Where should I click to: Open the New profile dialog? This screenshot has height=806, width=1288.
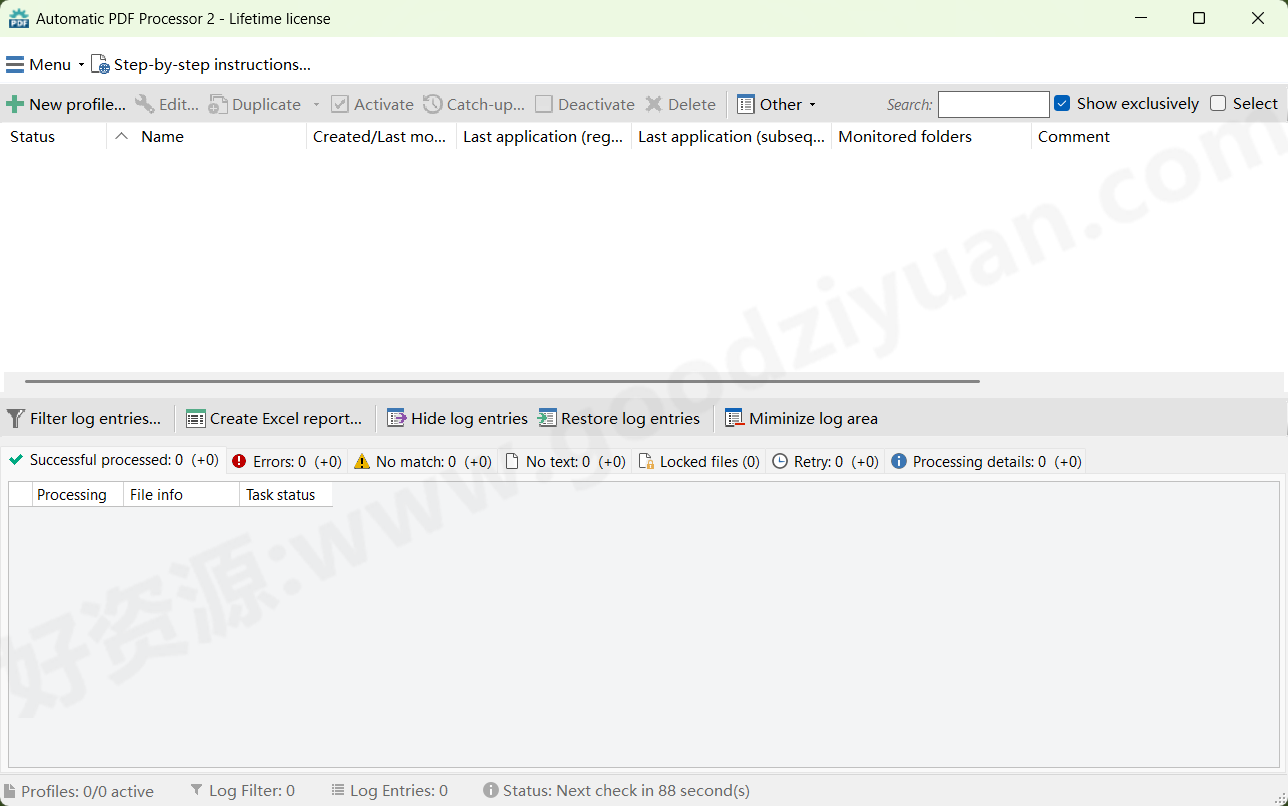[x=65, y=103]
